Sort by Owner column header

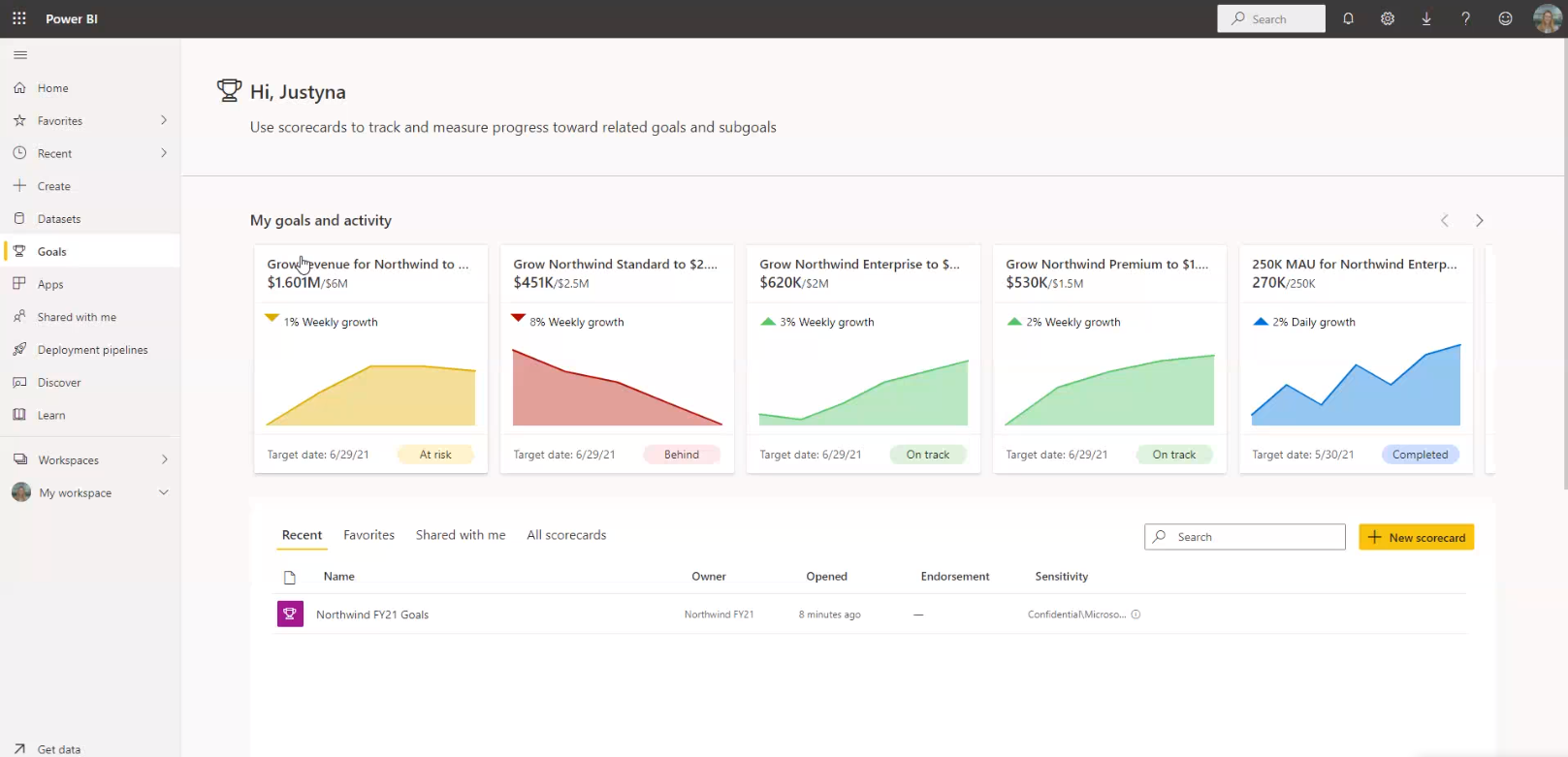click(x=709, y=577)
